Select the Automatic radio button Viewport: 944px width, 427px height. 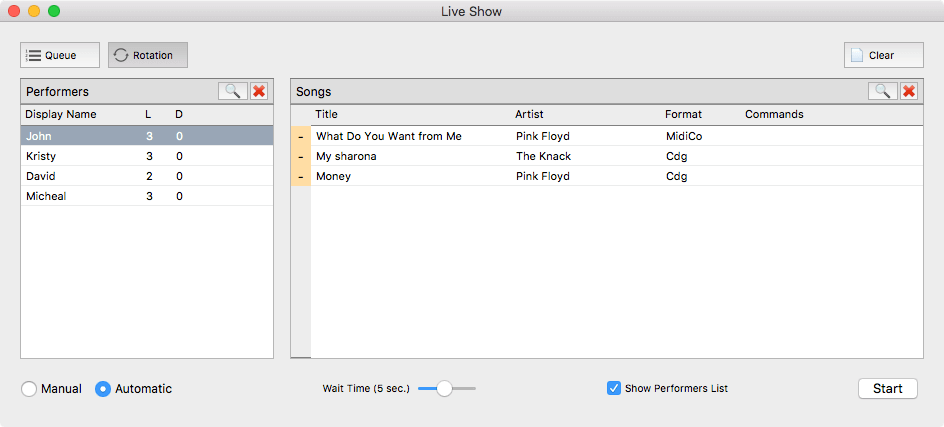click(x=103, y=389)
